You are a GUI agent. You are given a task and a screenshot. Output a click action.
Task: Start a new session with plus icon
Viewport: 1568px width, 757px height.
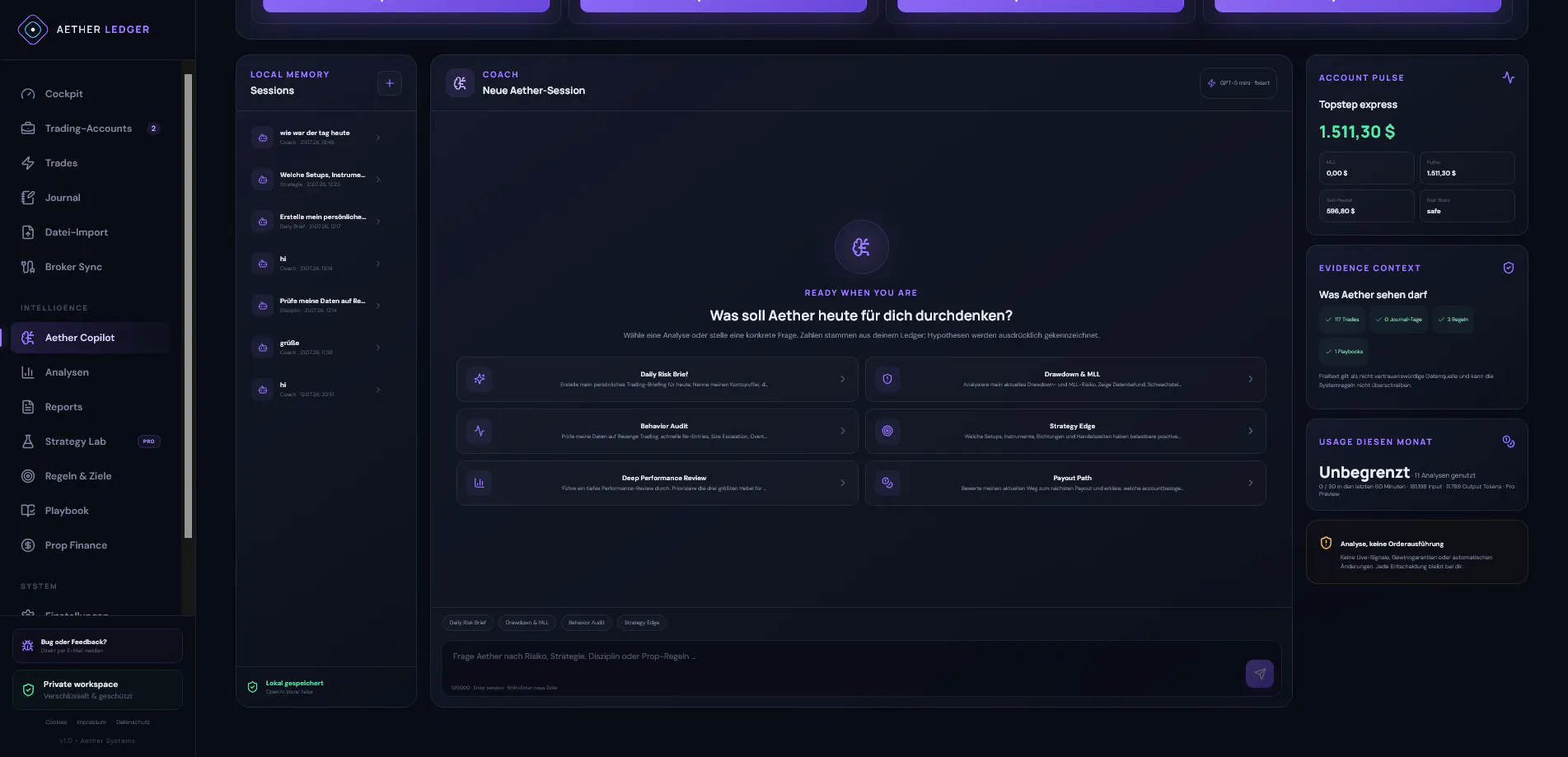390,83
